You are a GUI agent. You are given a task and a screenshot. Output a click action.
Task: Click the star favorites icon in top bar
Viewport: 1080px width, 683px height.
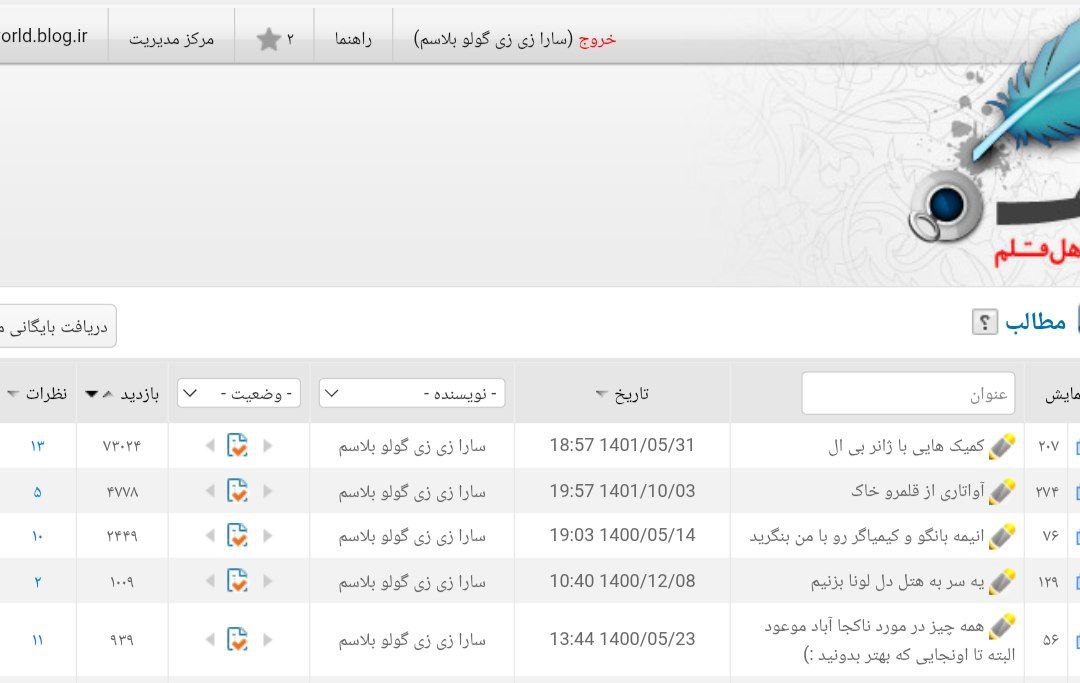[268, 39]
